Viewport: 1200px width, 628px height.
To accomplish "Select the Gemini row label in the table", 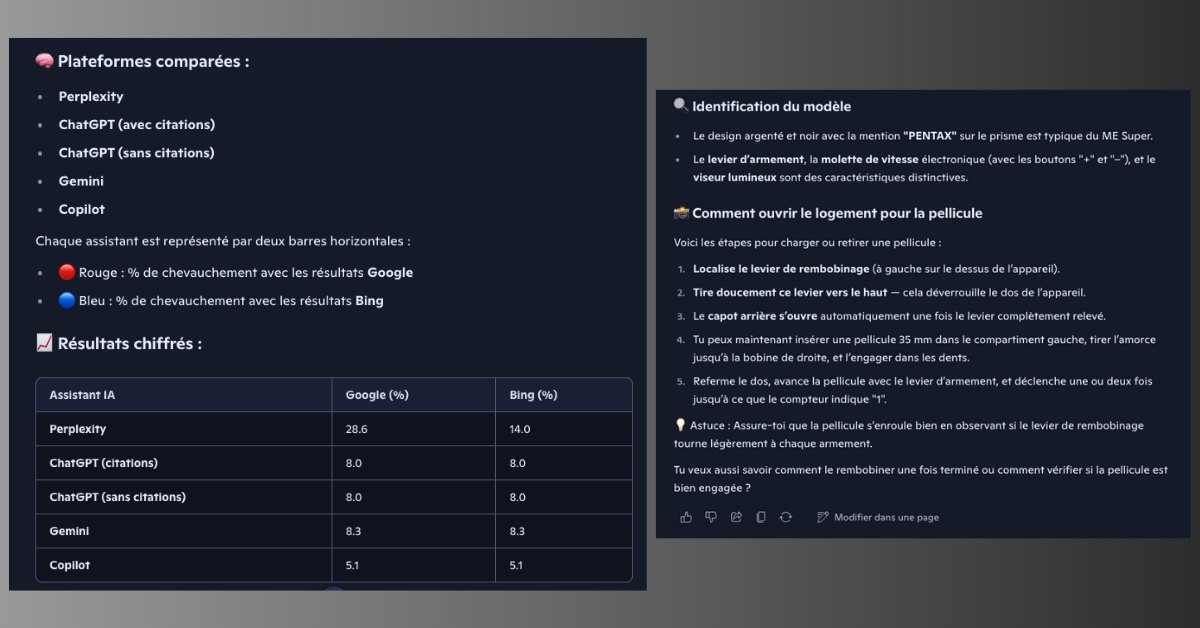I will pyautogui.click(x=69, y=531).
